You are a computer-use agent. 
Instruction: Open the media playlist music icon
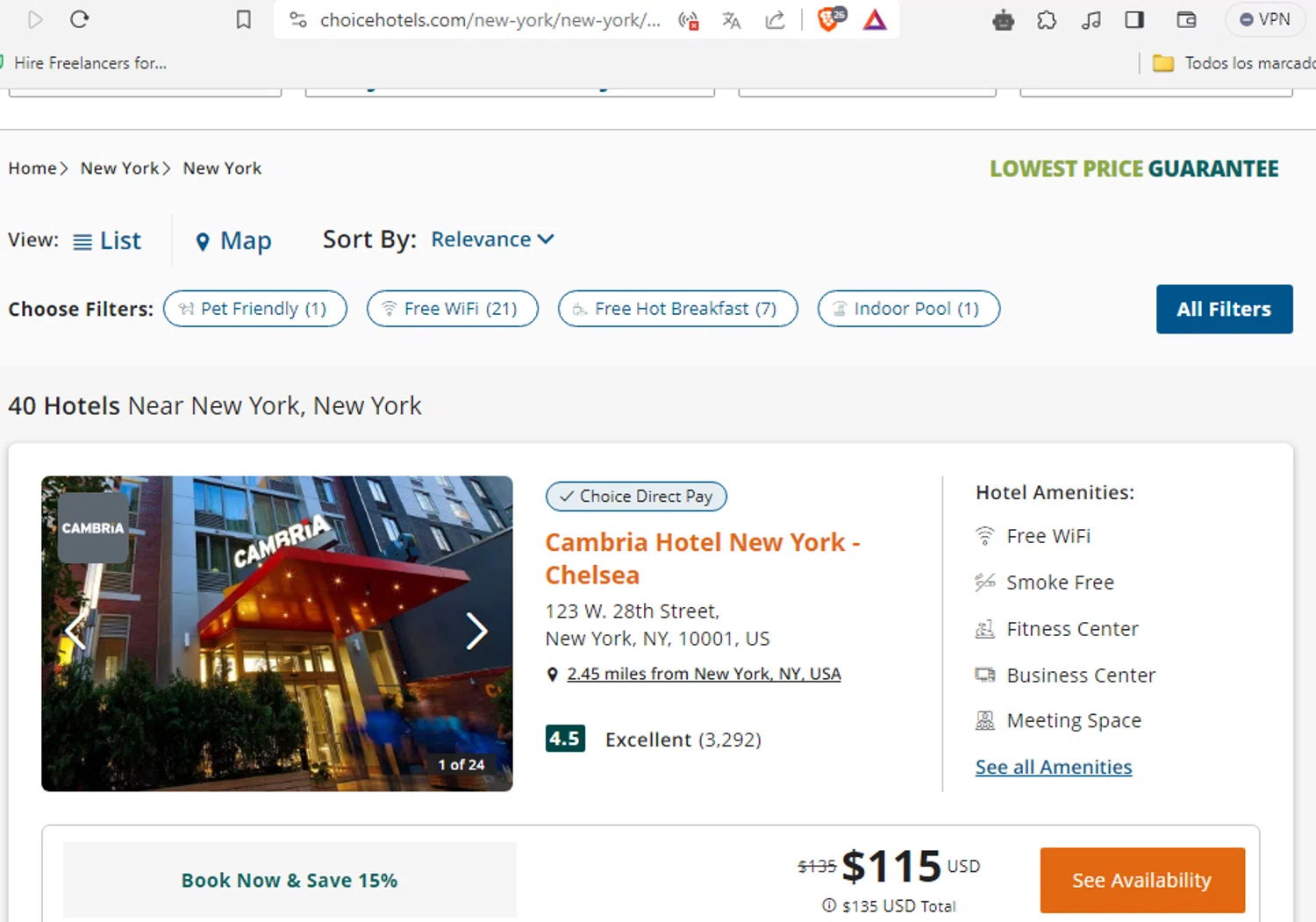pos(1091,20)
